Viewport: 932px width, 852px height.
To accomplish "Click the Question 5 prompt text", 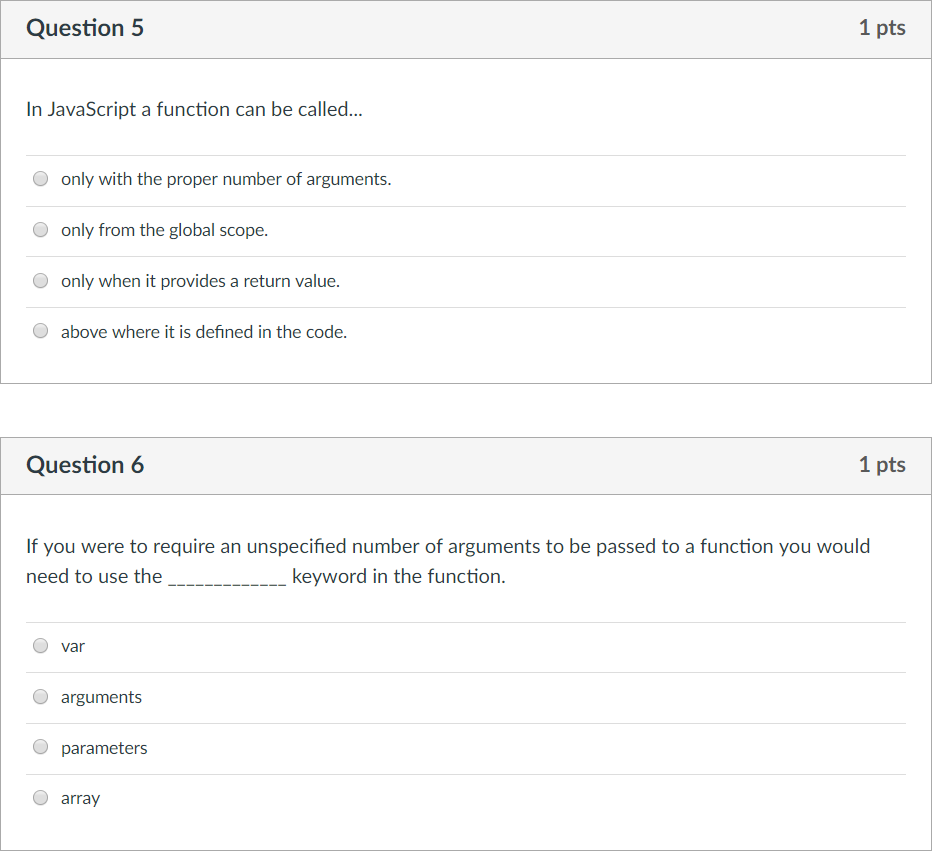I will click(193, 109).
